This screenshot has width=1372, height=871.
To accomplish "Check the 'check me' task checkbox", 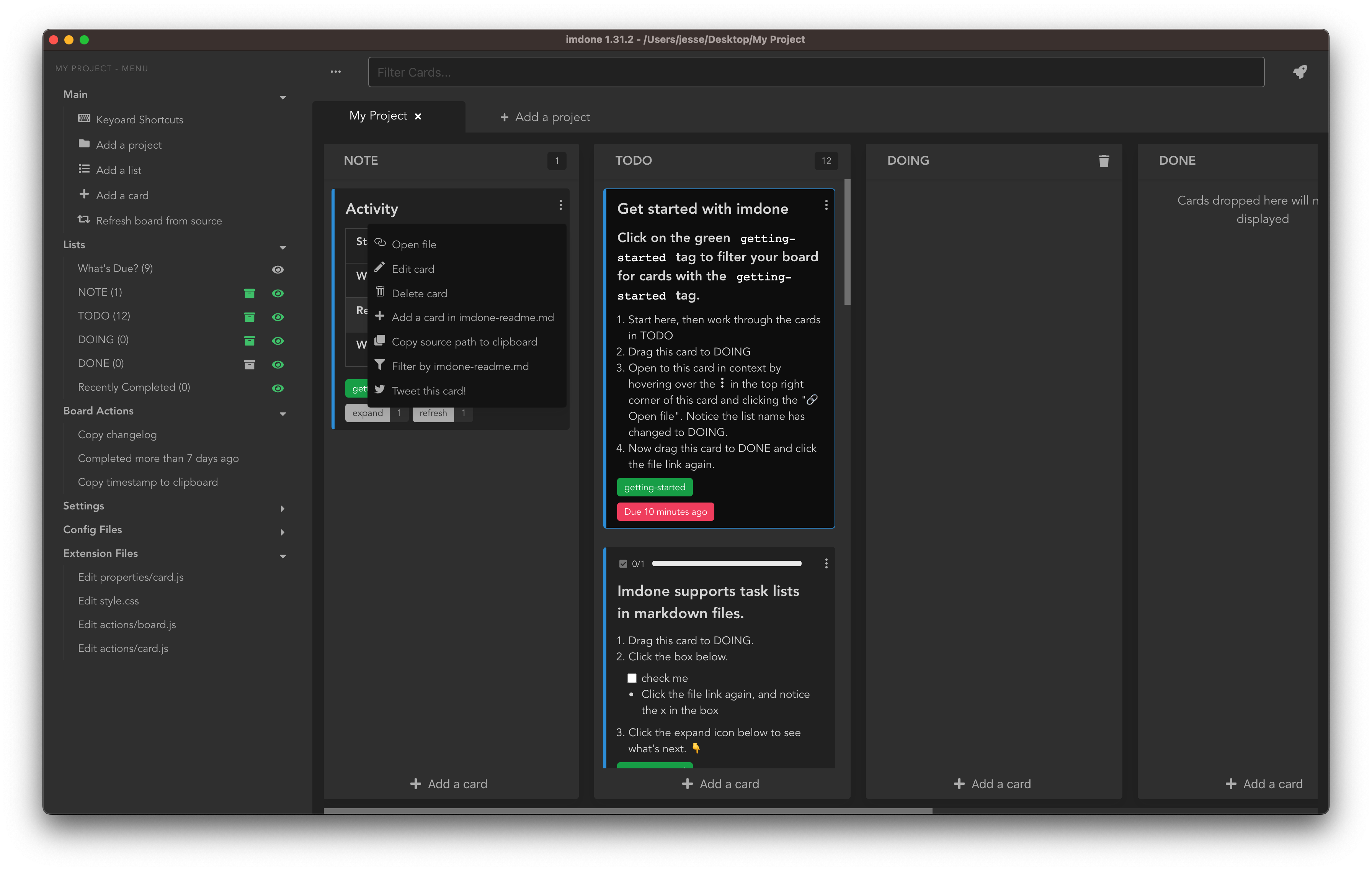I will point(632,678).
